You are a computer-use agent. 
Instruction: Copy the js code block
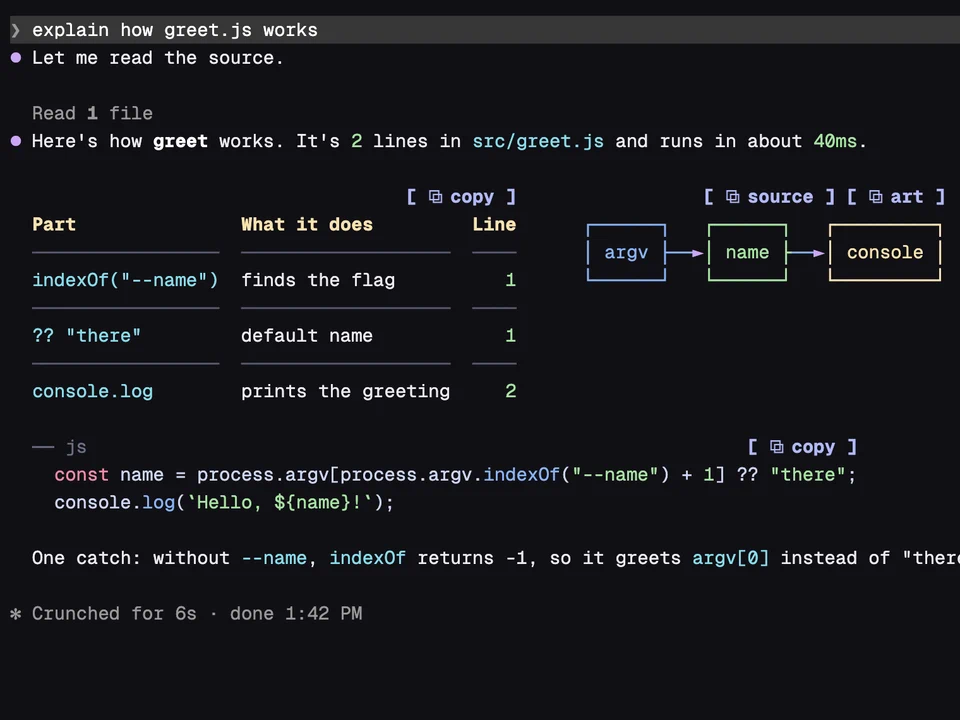[x=802, y=447]
